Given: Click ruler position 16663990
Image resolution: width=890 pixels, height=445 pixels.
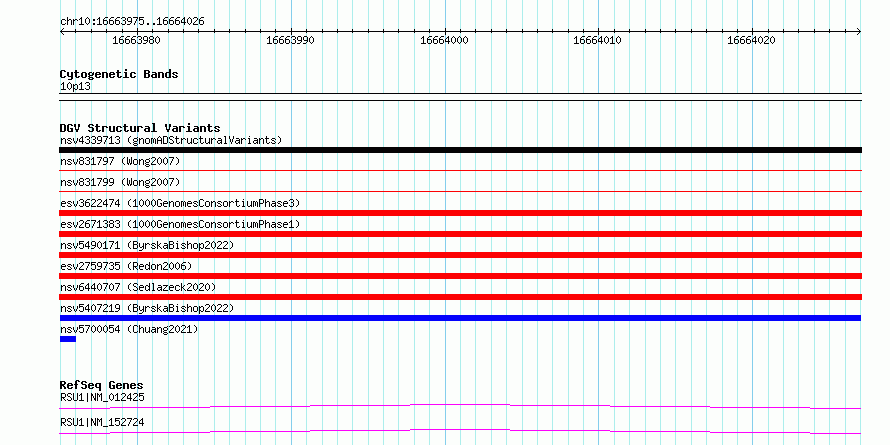Looking at the screenshot, I should tap(290, 40).
